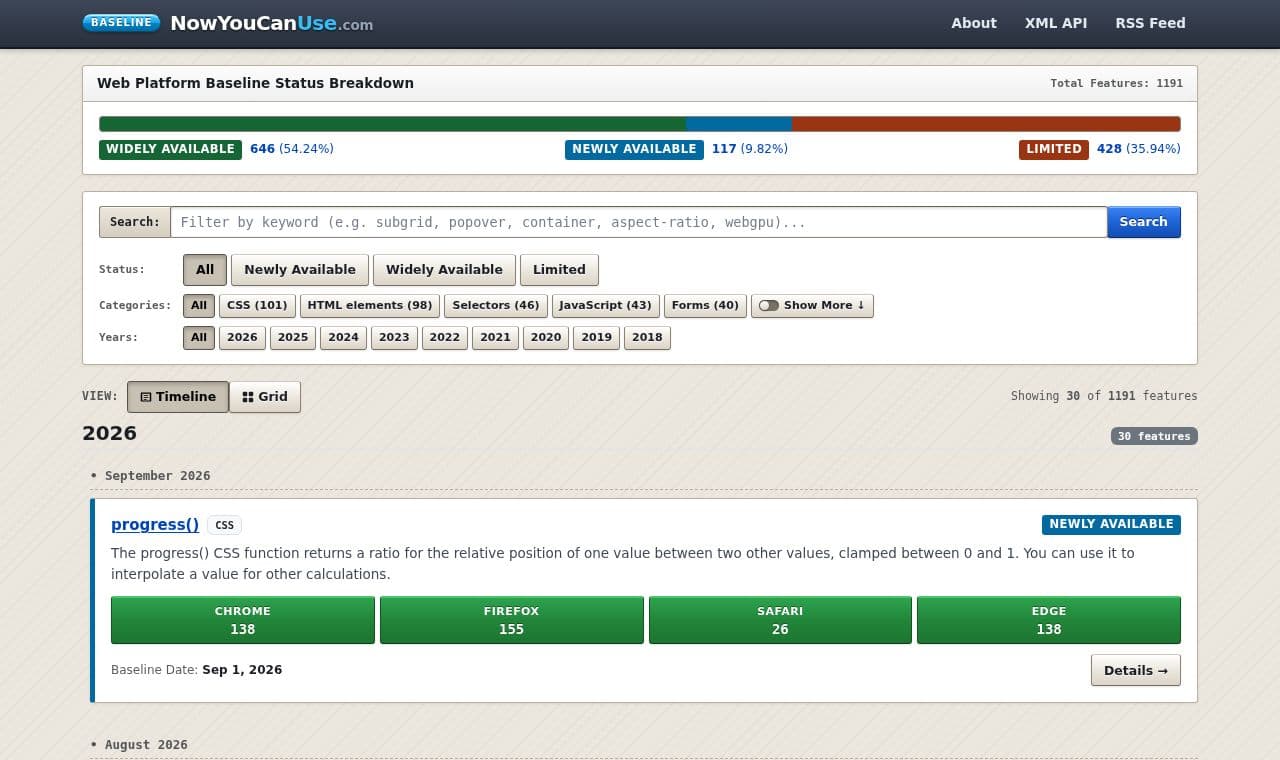
Task: Select the All categories filter
Action: click(x=199, y=305)
